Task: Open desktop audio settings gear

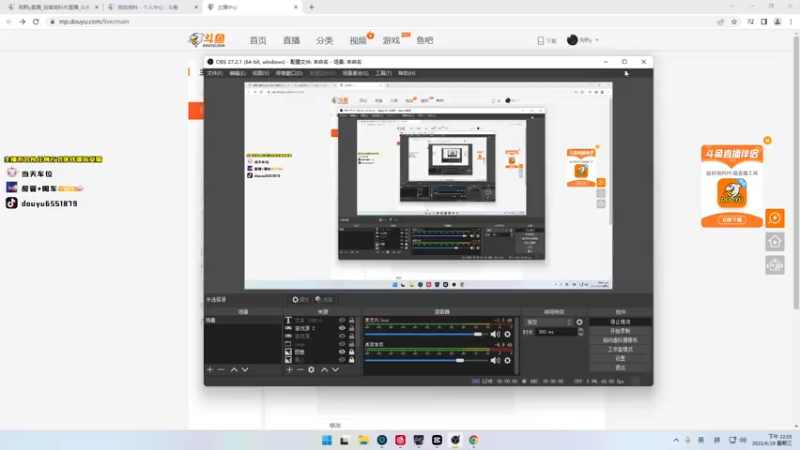Action: (x=507, y=360)
